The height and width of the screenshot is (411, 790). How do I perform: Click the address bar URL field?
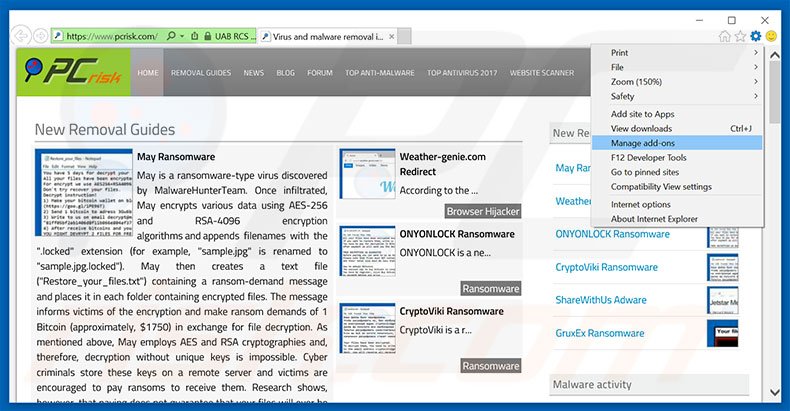point(112,36)
